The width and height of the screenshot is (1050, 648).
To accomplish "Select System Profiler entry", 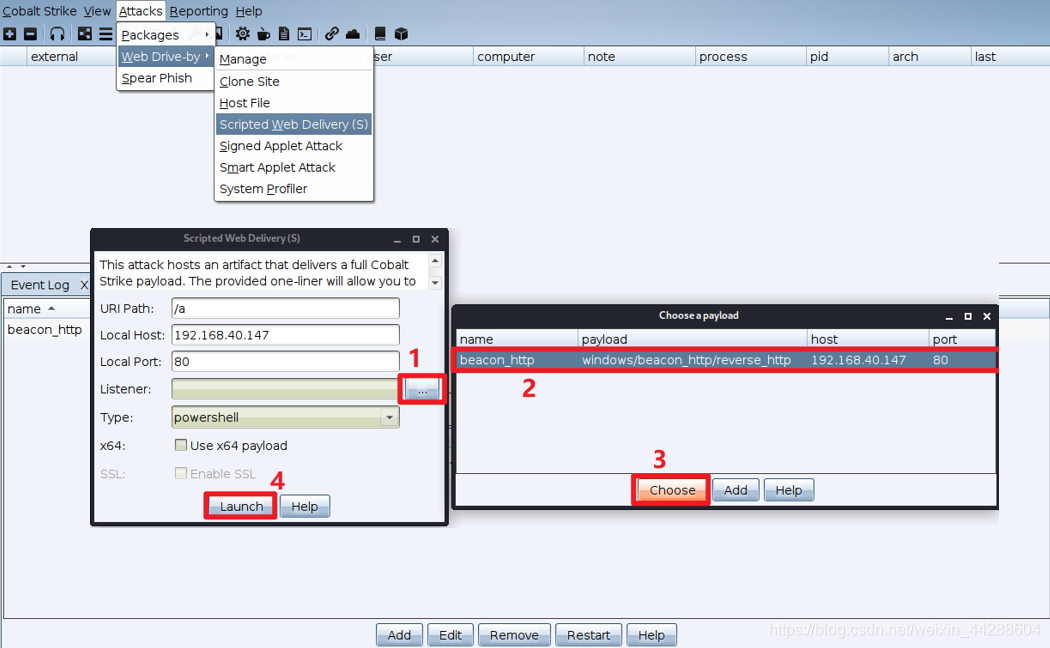I will (x=293, y=189).
